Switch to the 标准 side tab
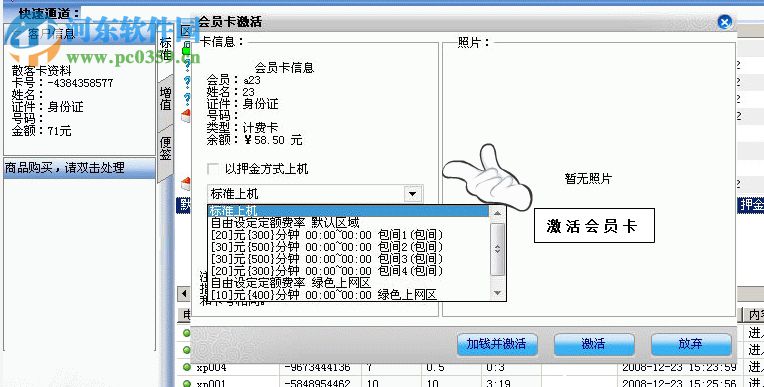764x387 pixels. coord(166,49)
